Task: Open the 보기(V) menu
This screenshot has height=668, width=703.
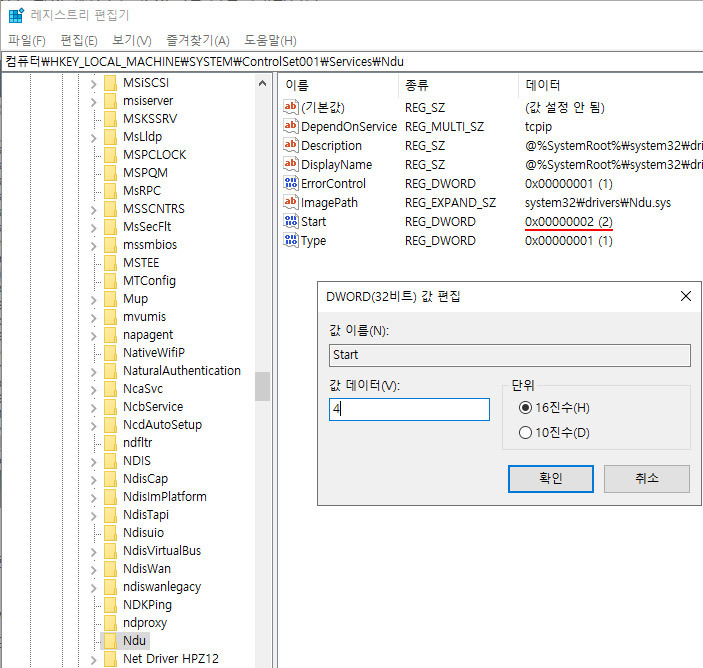Action: pyautogui.click(x=132, y=40)
